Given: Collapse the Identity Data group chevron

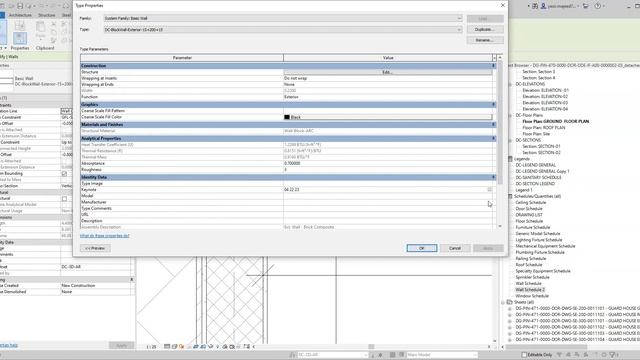Looking at the screenshot, I should pyautogui.click(x=493, y=177).
